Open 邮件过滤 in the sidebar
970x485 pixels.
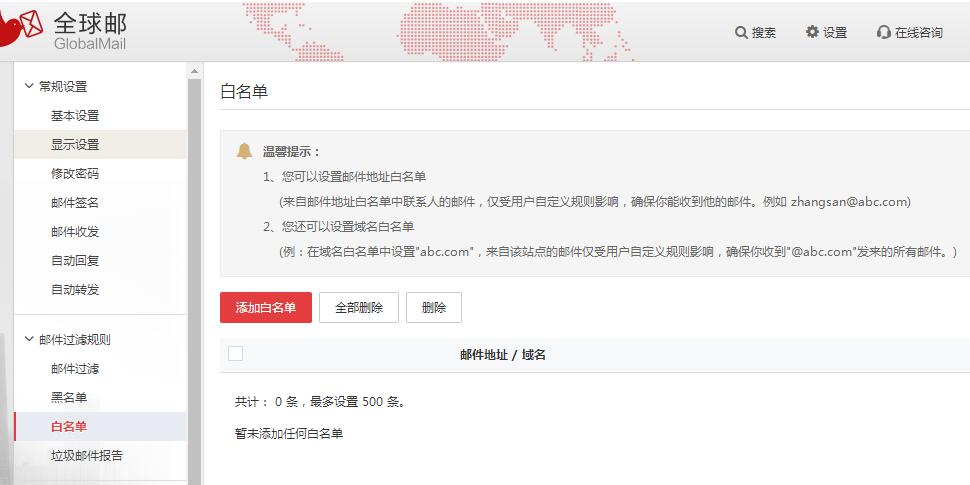[75, 369]
